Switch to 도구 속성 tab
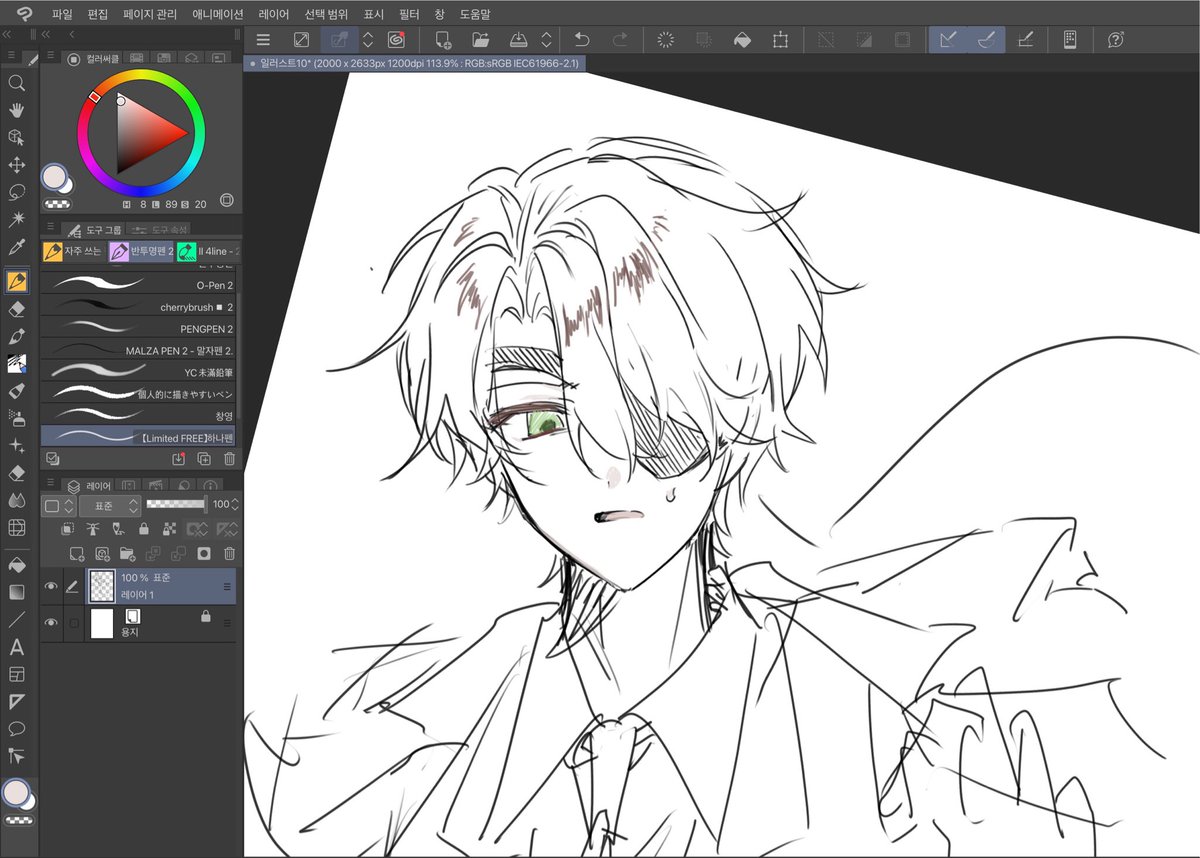The image size is (1200, 858). coord(159,230)
